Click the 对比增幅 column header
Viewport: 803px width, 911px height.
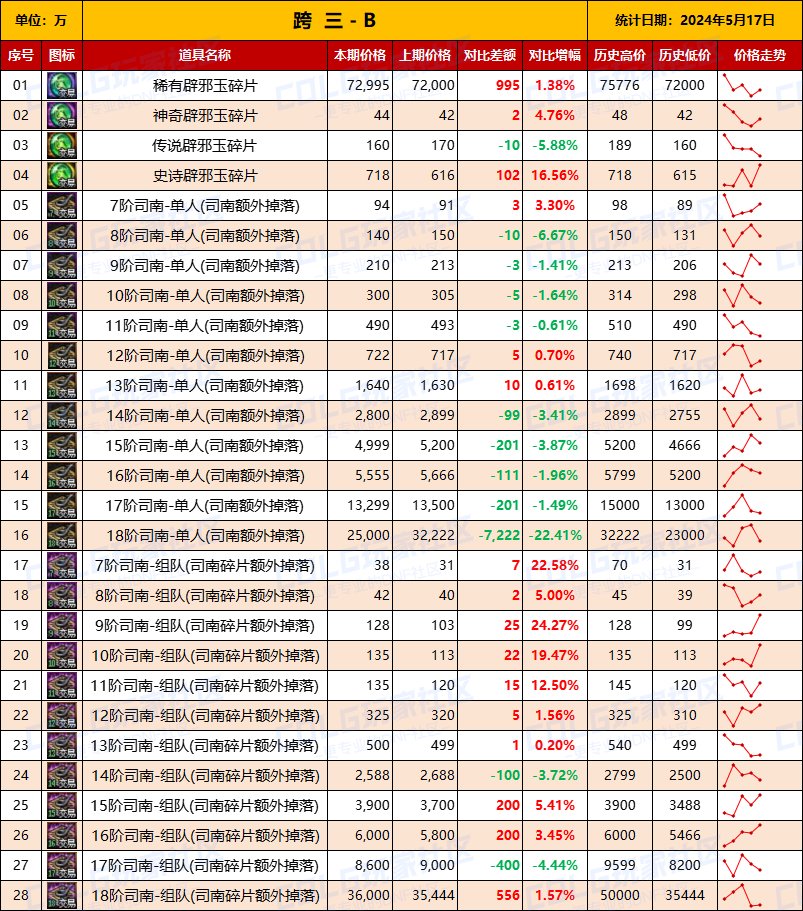(555, 55)
